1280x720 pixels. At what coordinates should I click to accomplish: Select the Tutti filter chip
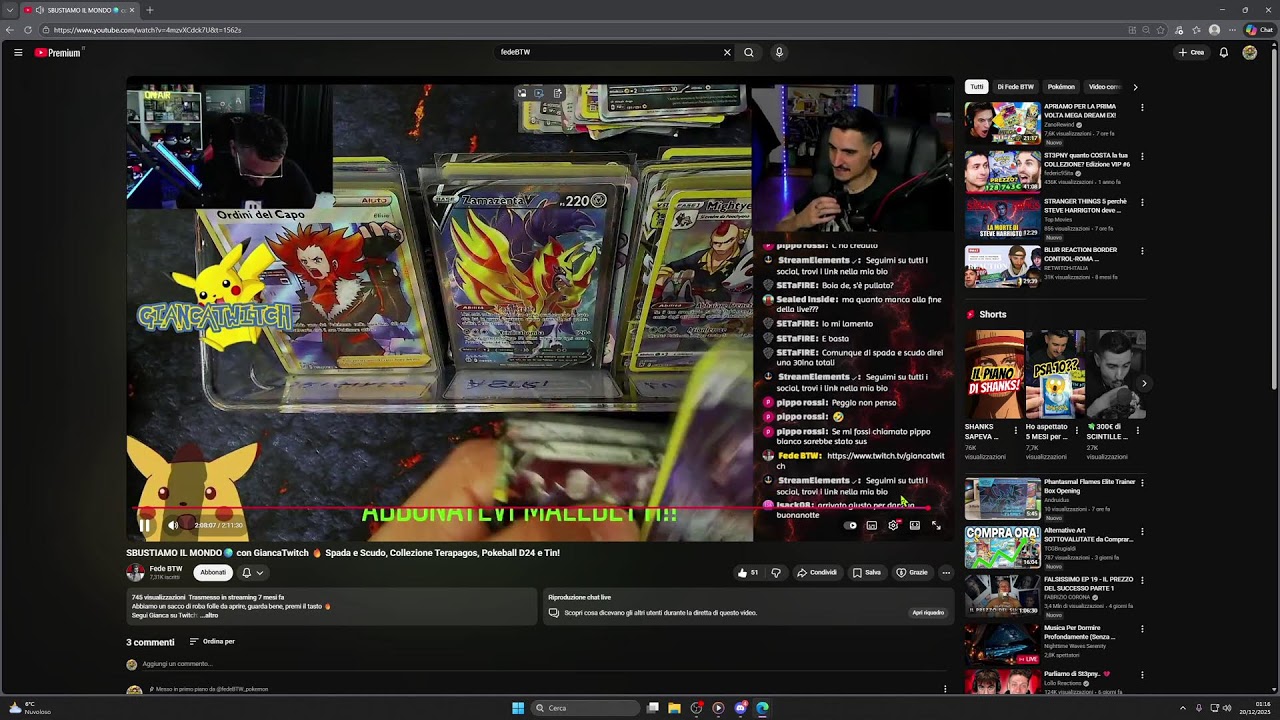(977, 87)
